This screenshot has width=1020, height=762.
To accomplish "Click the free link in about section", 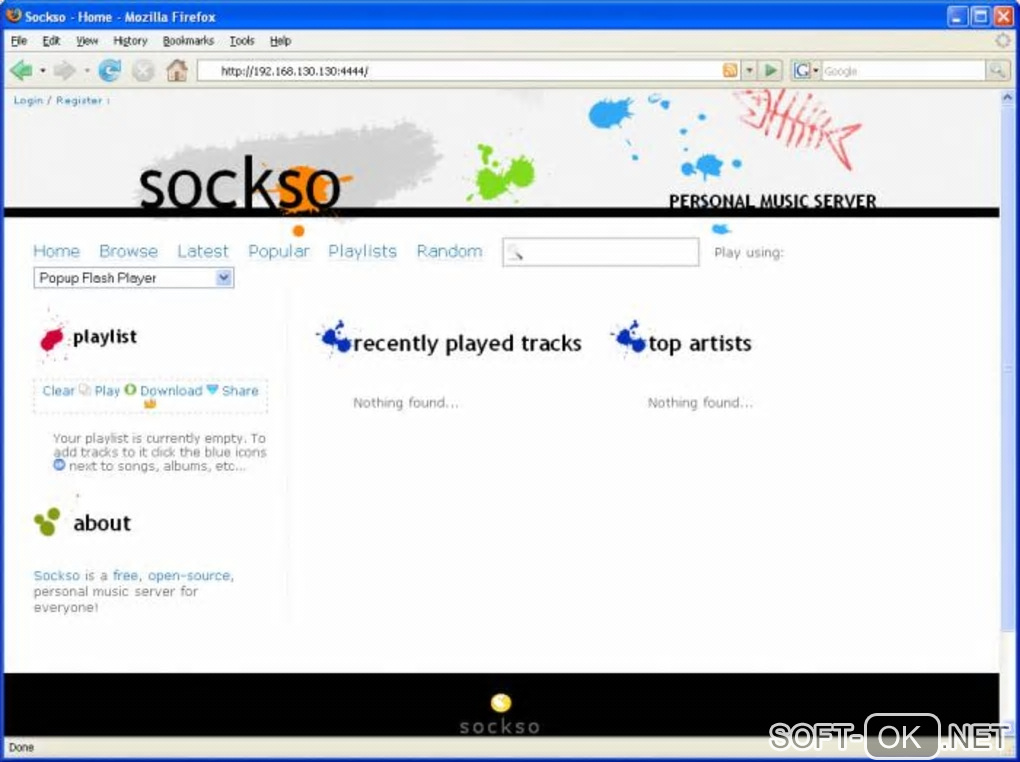I will (x=125, y=575).
